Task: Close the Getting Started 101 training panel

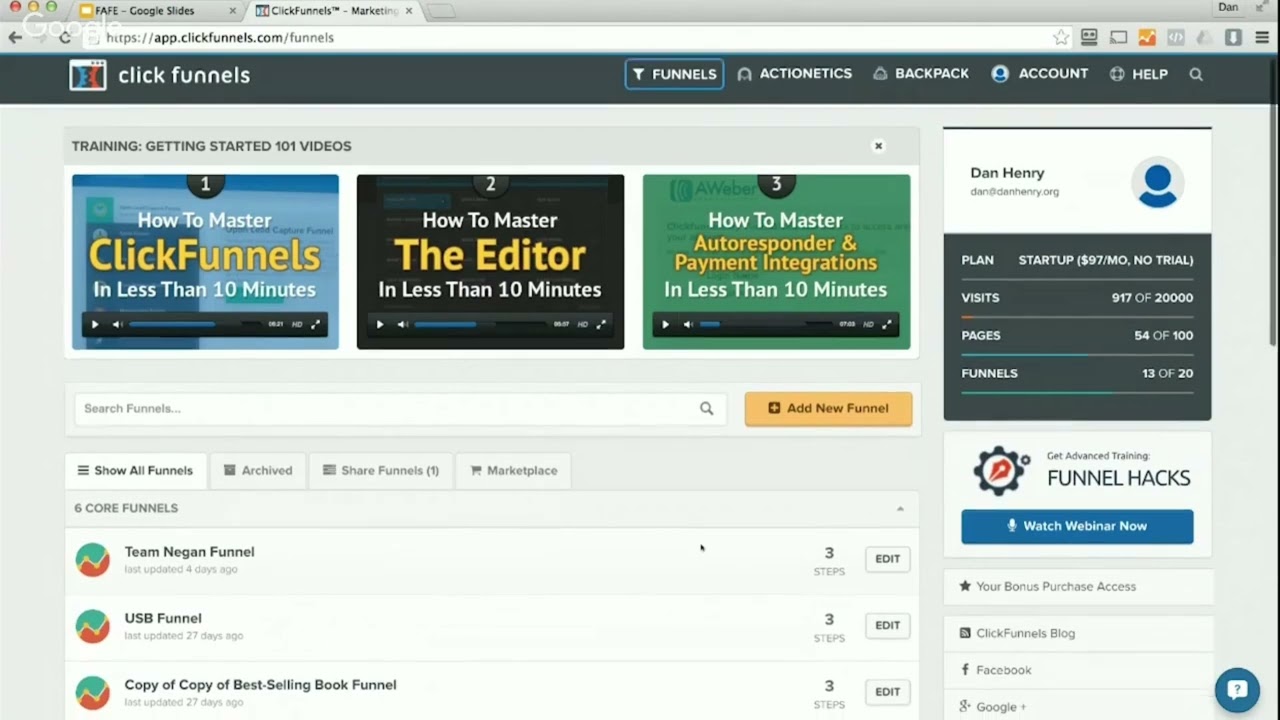Action: point(878,146)
